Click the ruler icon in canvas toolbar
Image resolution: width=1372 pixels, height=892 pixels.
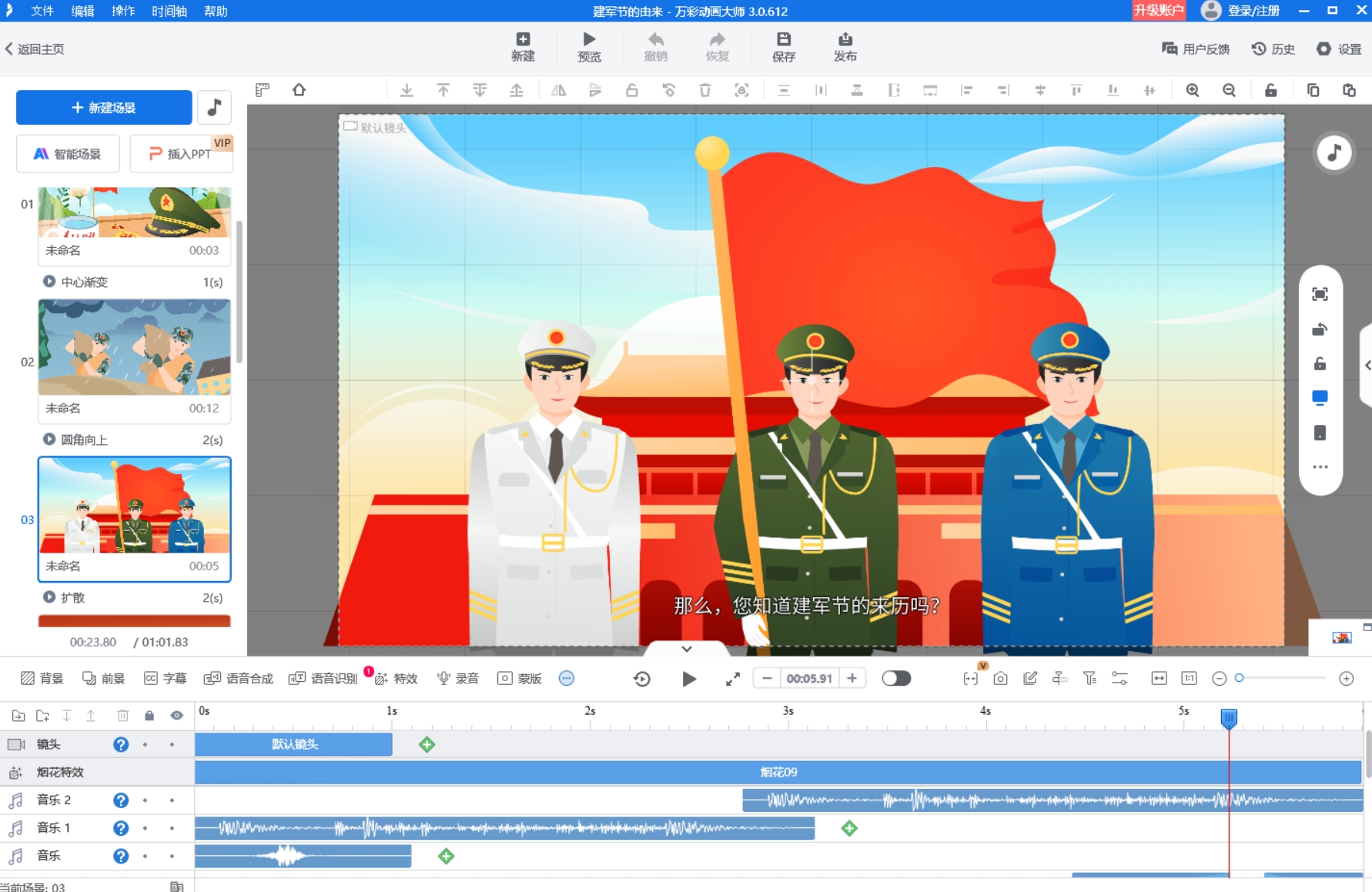[x=263, y=90]
